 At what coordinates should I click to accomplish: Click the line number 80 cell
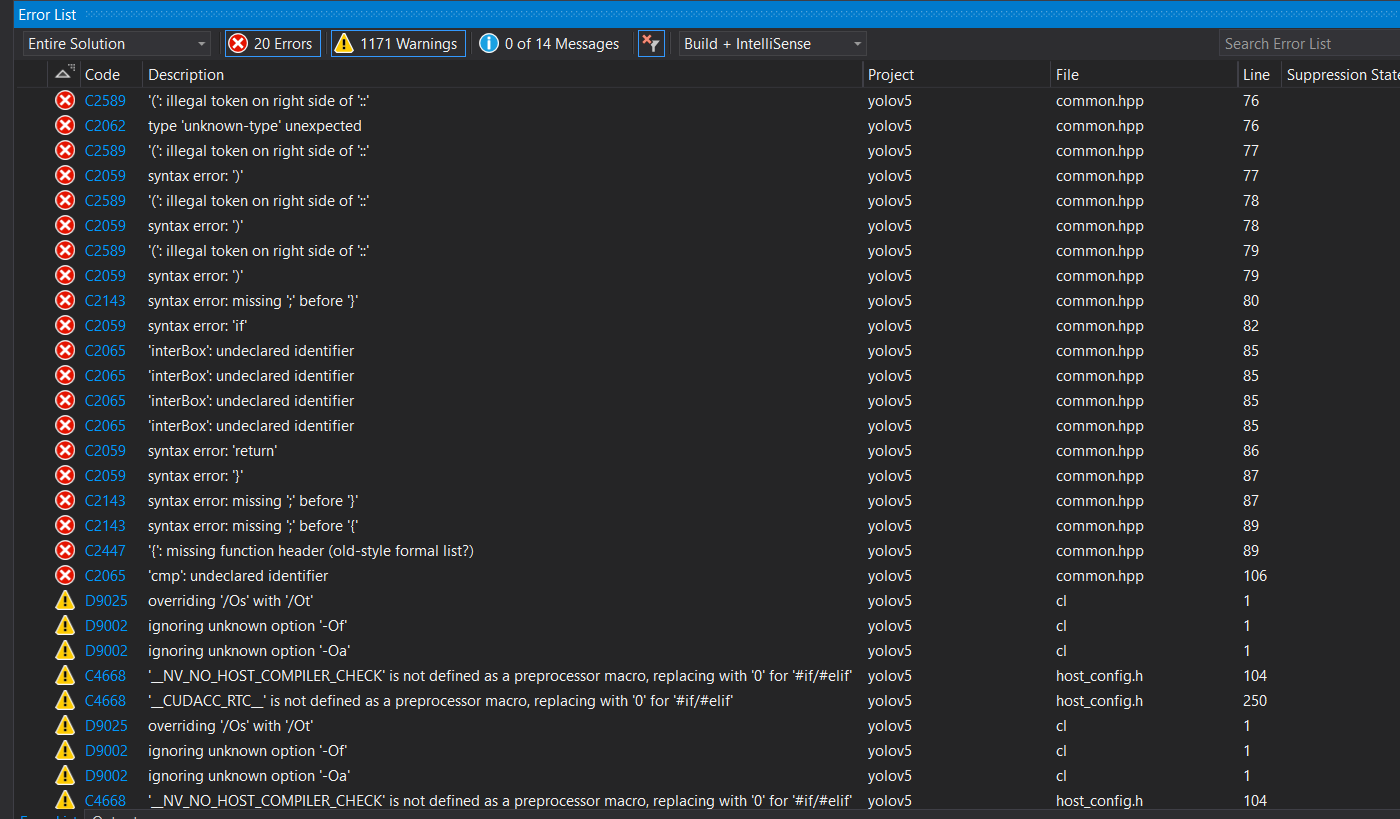(1251, 301)
